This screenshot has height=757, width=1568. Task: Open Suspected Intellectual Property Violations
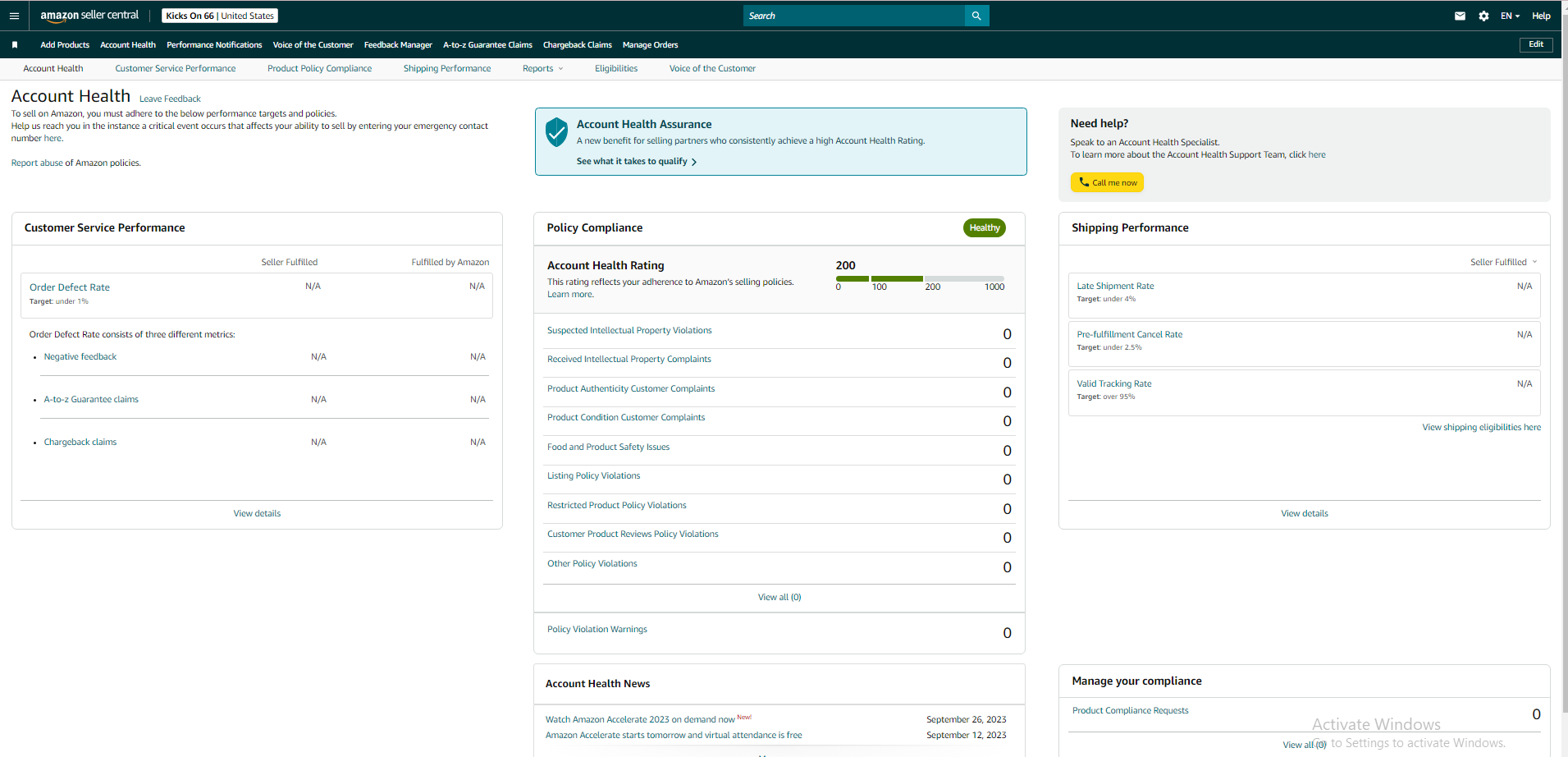[x=629, y=331]
